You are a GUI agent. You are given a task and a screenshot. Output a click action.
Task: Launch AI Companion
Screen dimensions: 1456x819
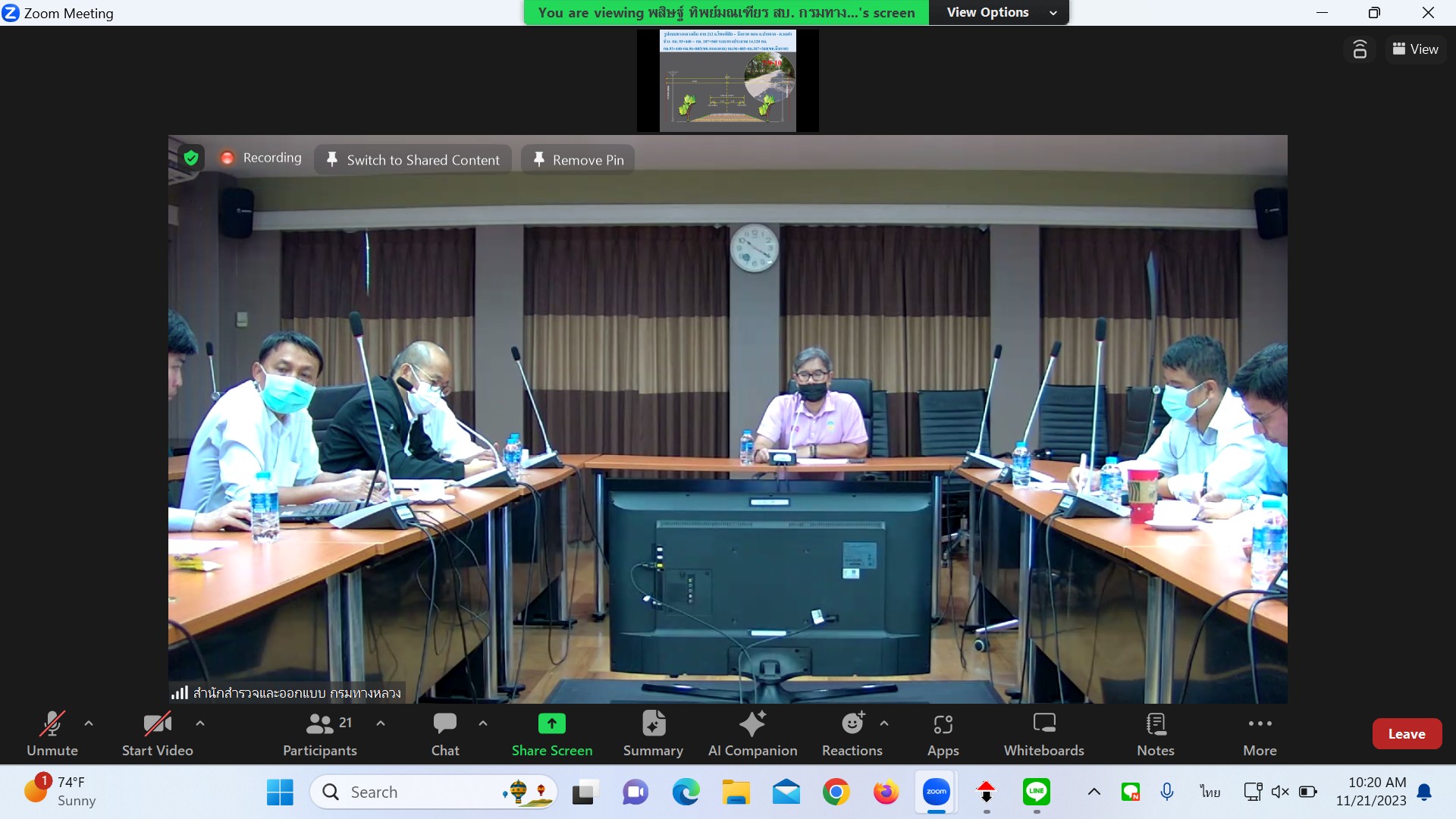pyautogui.click(x=752, y=733)
